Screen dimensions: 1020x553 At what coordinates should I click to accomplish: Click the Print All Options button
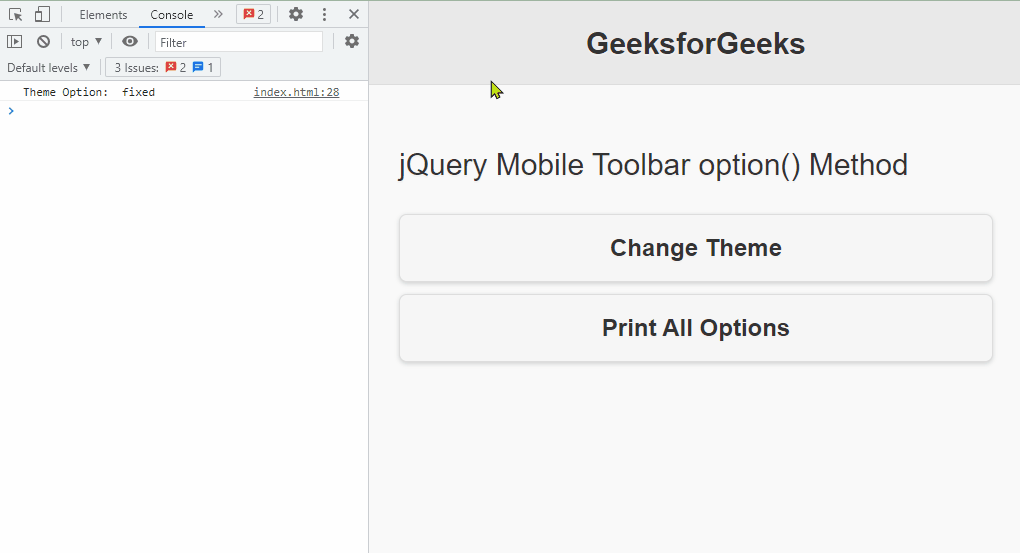695,328
